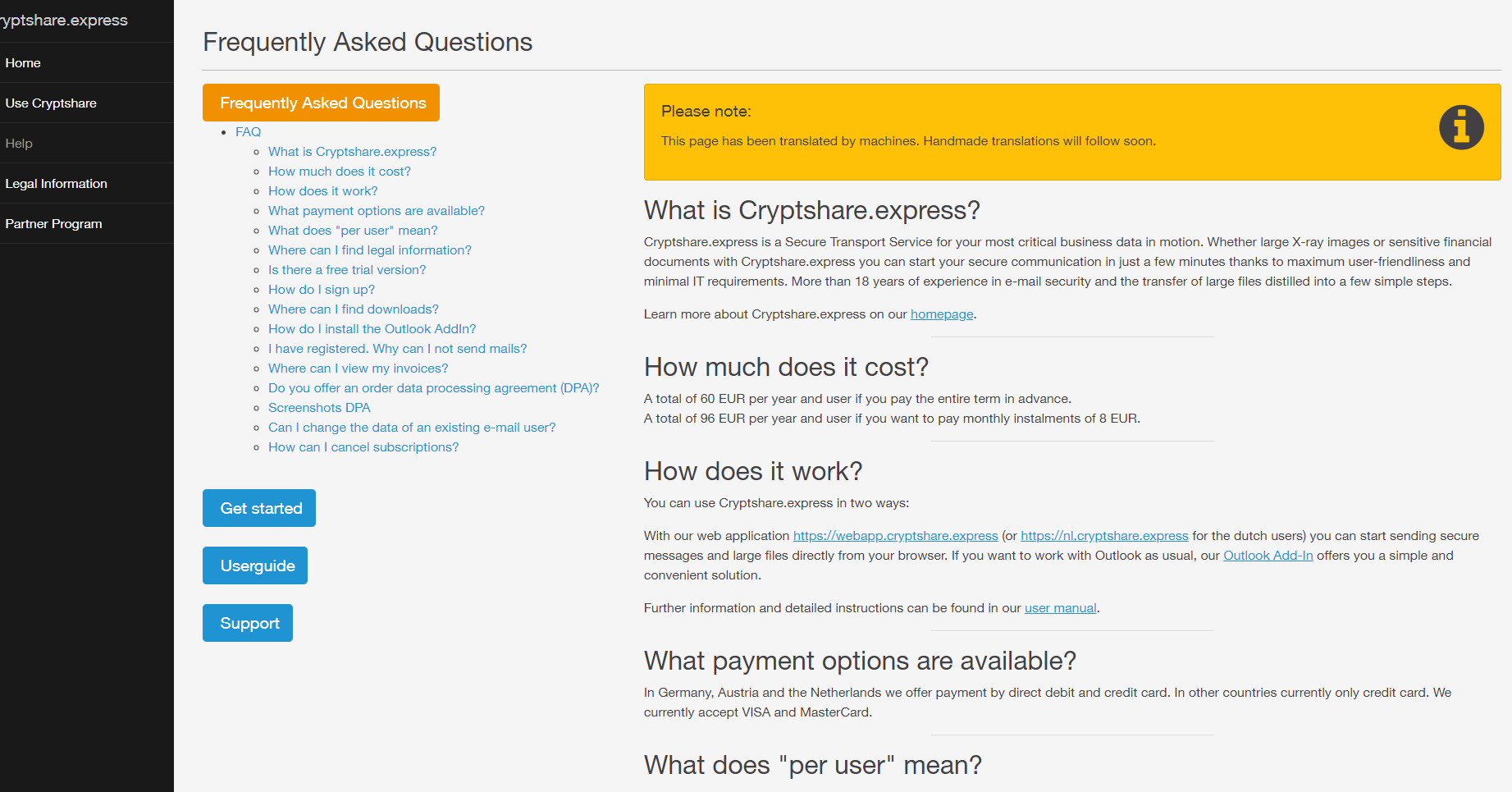Open the Partner Program page
Screen dimensions: 1512x792
(x=53, y=223)
